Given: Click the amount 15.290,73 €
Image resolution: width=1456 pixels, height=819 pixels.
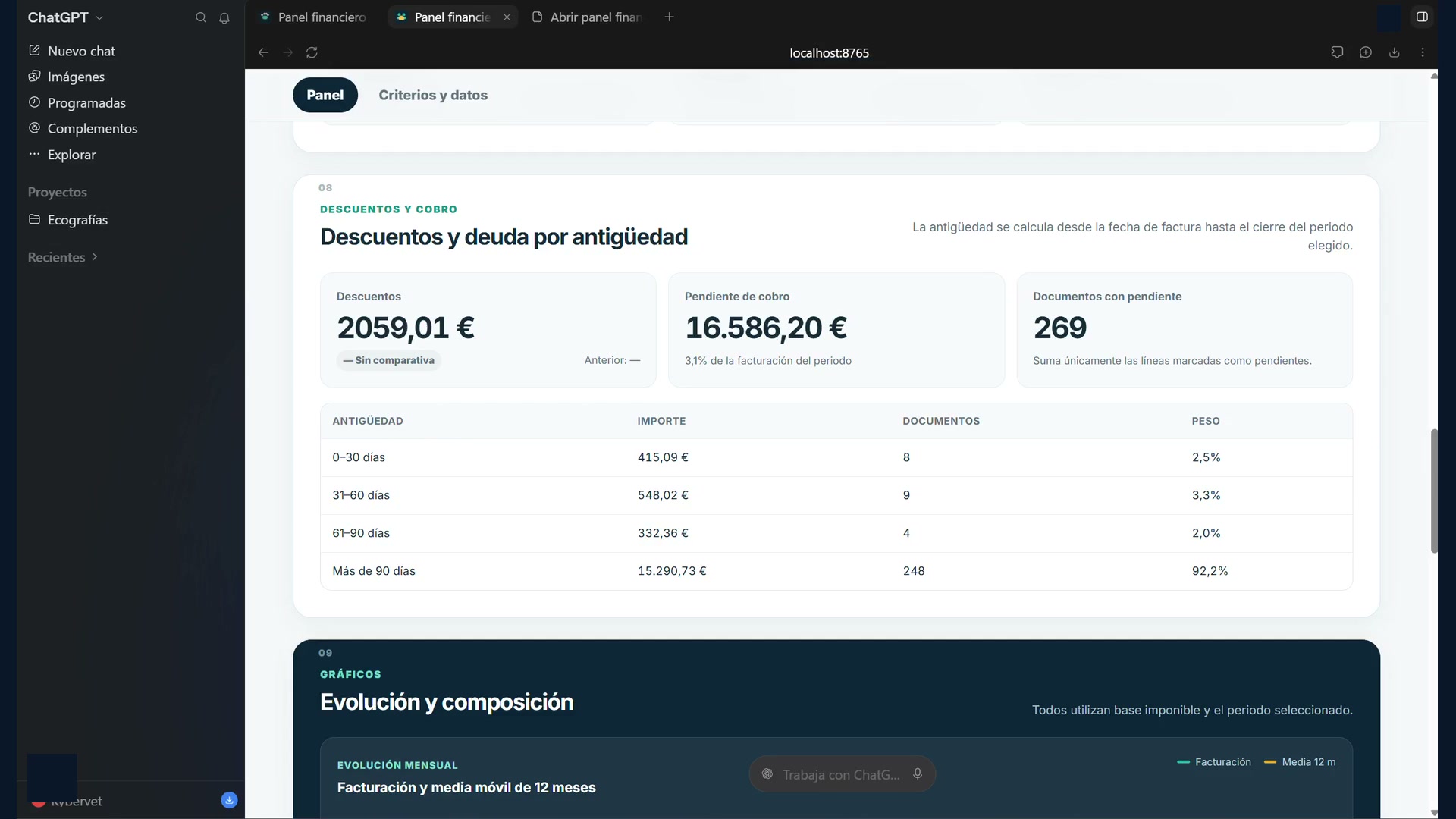Looking at the screenshot, I should pyautogui.click(x=672, y=571).
